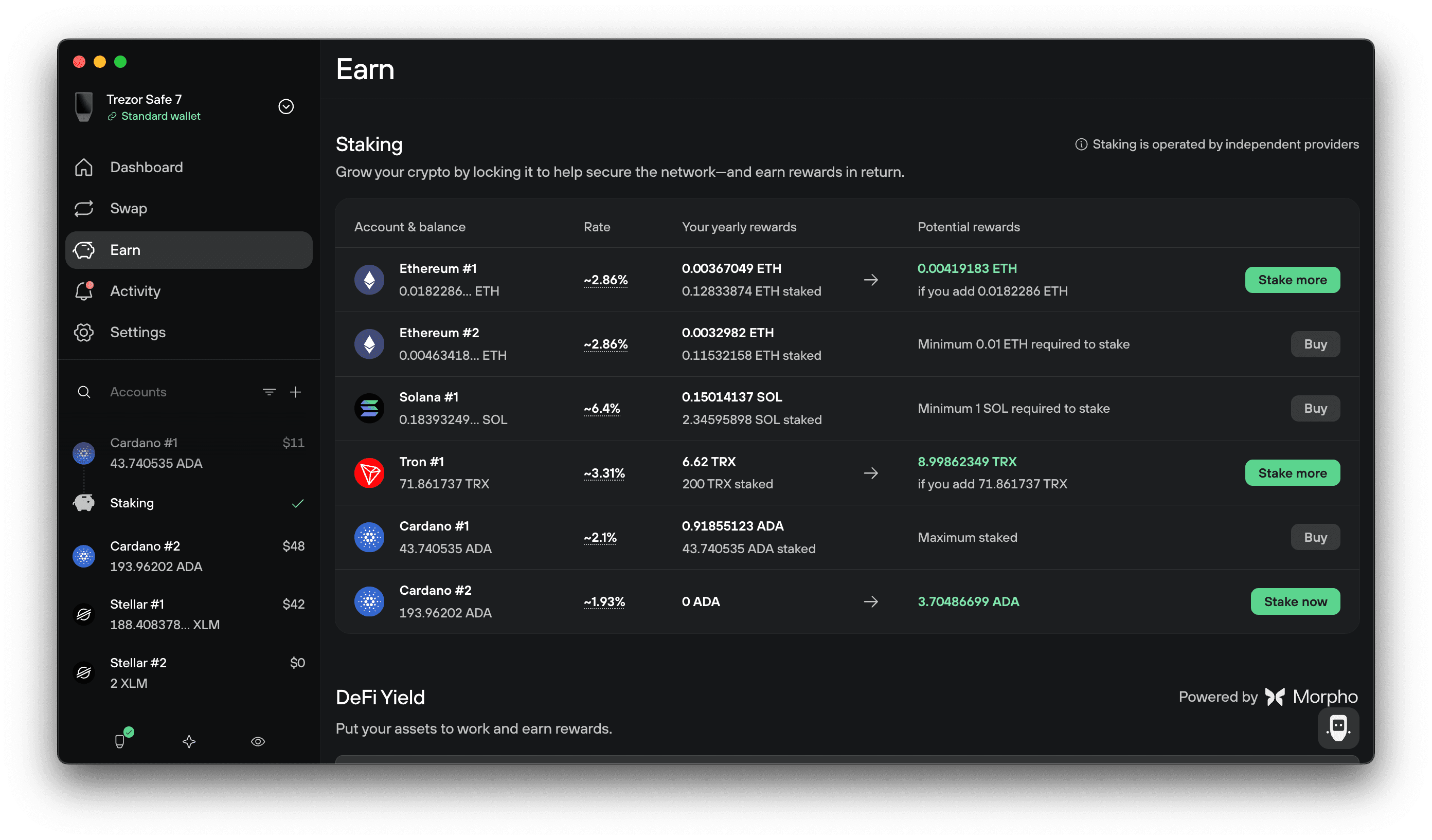Screen dimensions: 1432x840
Task: Click the info icon beside independent providers note
Action: click(x=1081, y=144)
